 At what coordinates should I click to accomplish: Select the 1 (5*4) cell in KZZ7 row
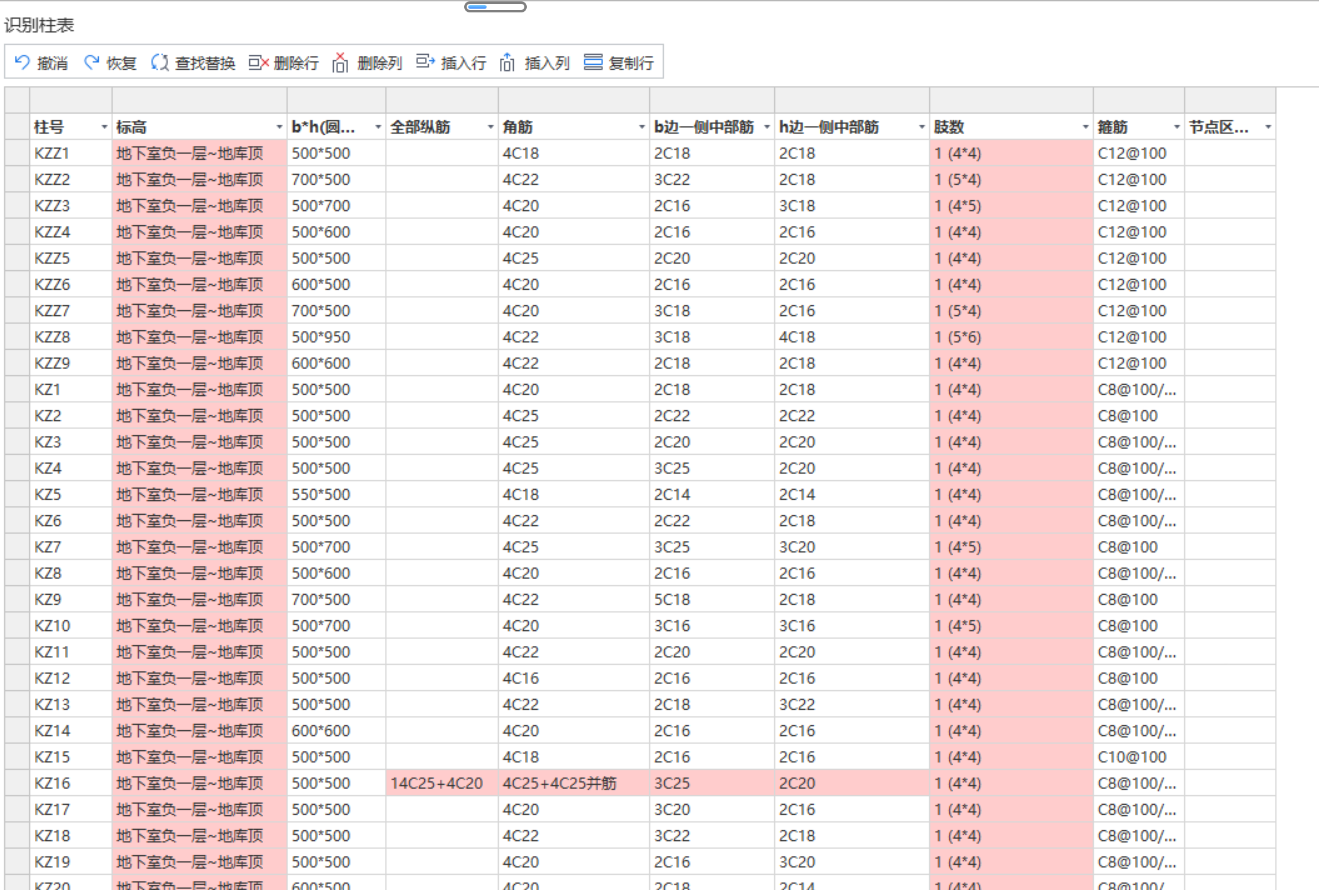[1011, 311]
